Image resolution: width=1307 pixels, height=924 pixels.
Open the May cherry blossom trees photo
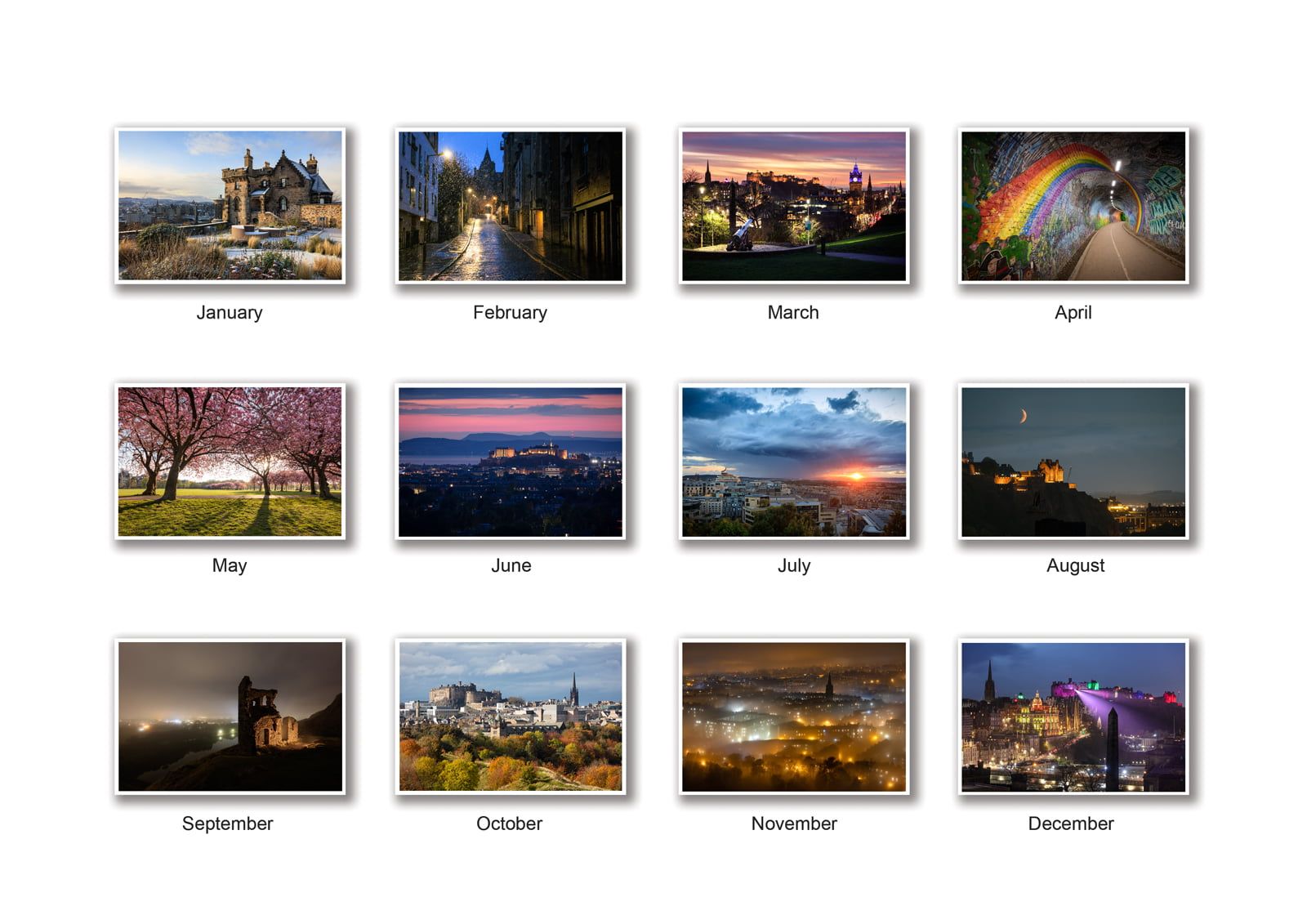coord(230,462)
